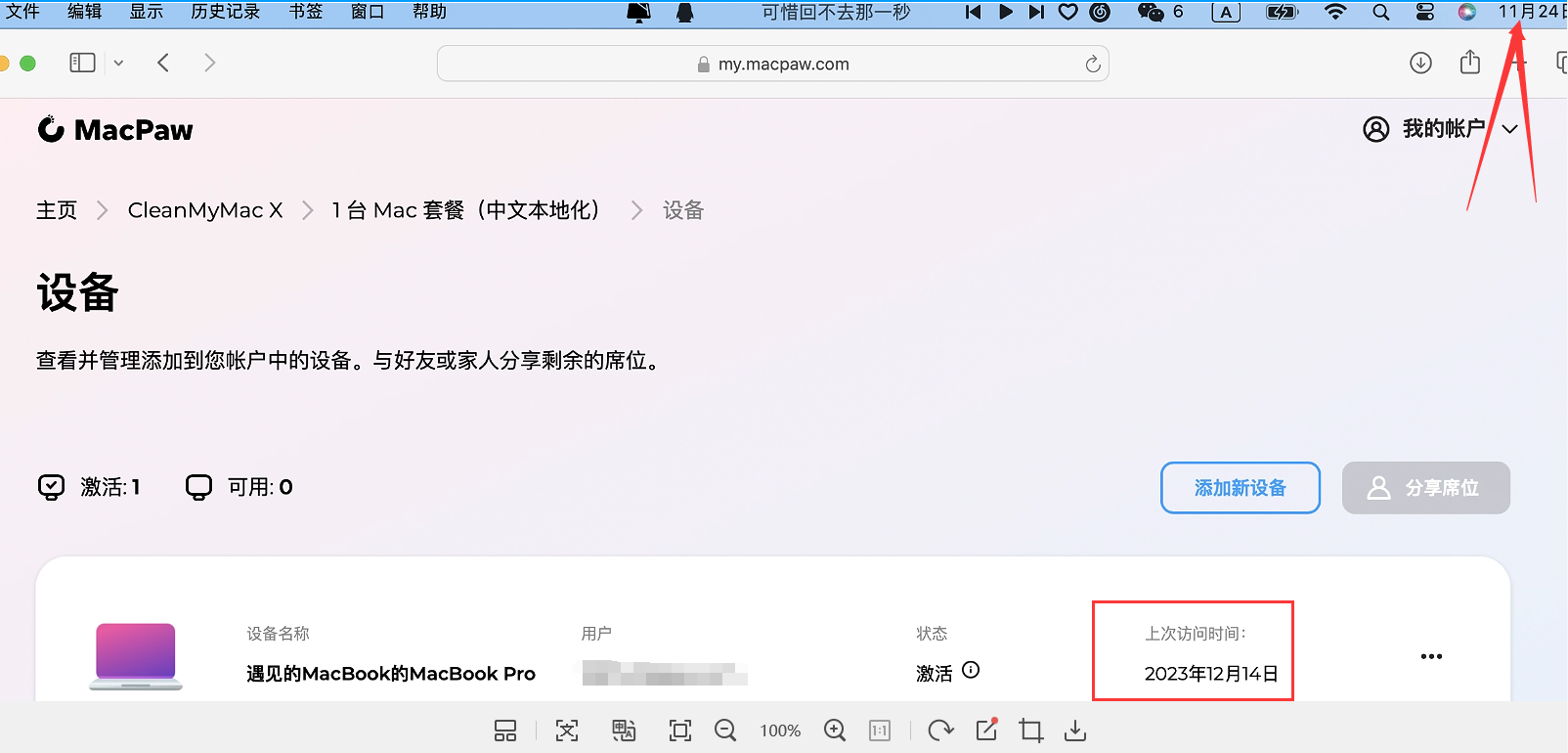Open 1 台 Mac 套餐 breadcrumb
Viewport: 1568px width, 753px height.
pos(466,210)
